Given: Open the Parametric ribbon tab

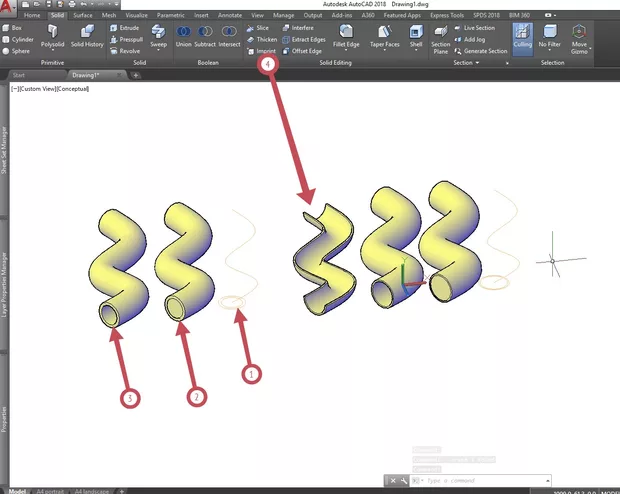Looking at the screenshot, I should [x=170, y=15].
